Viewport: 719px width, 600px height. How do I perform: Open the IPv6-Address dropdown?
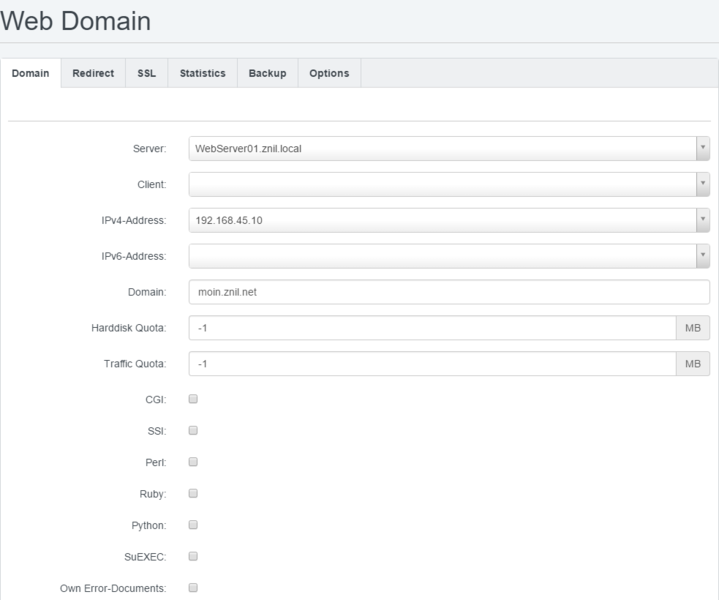[x=448, y=257]
